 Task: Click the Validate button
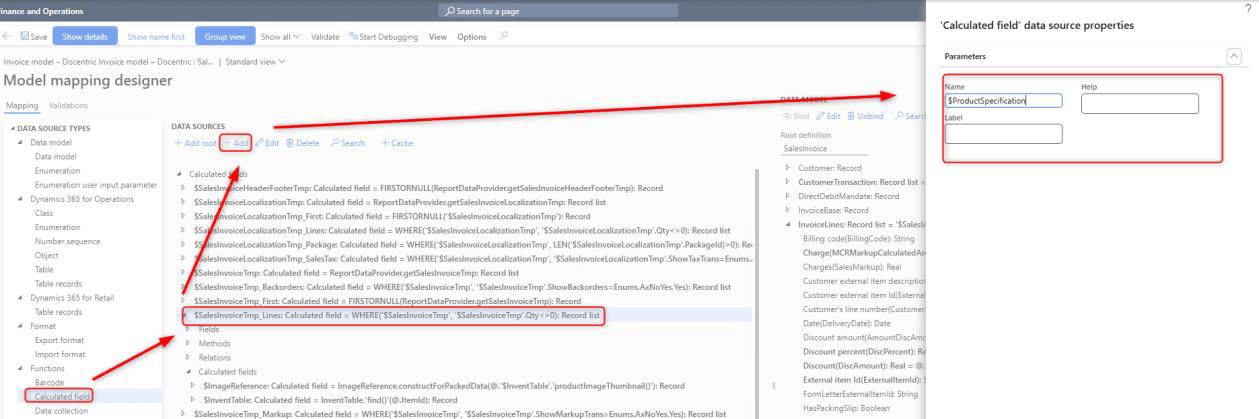(x=325, y=37)
